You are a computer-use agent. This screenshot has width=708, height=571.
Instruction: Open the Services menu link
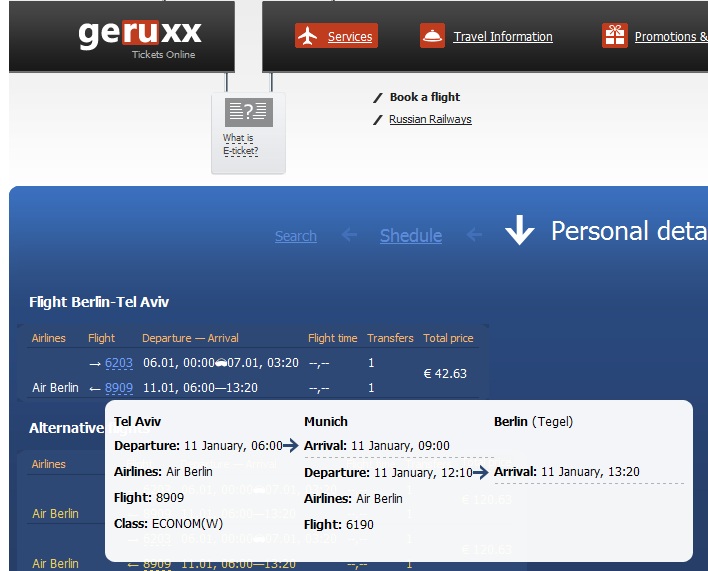coord(350,37)
